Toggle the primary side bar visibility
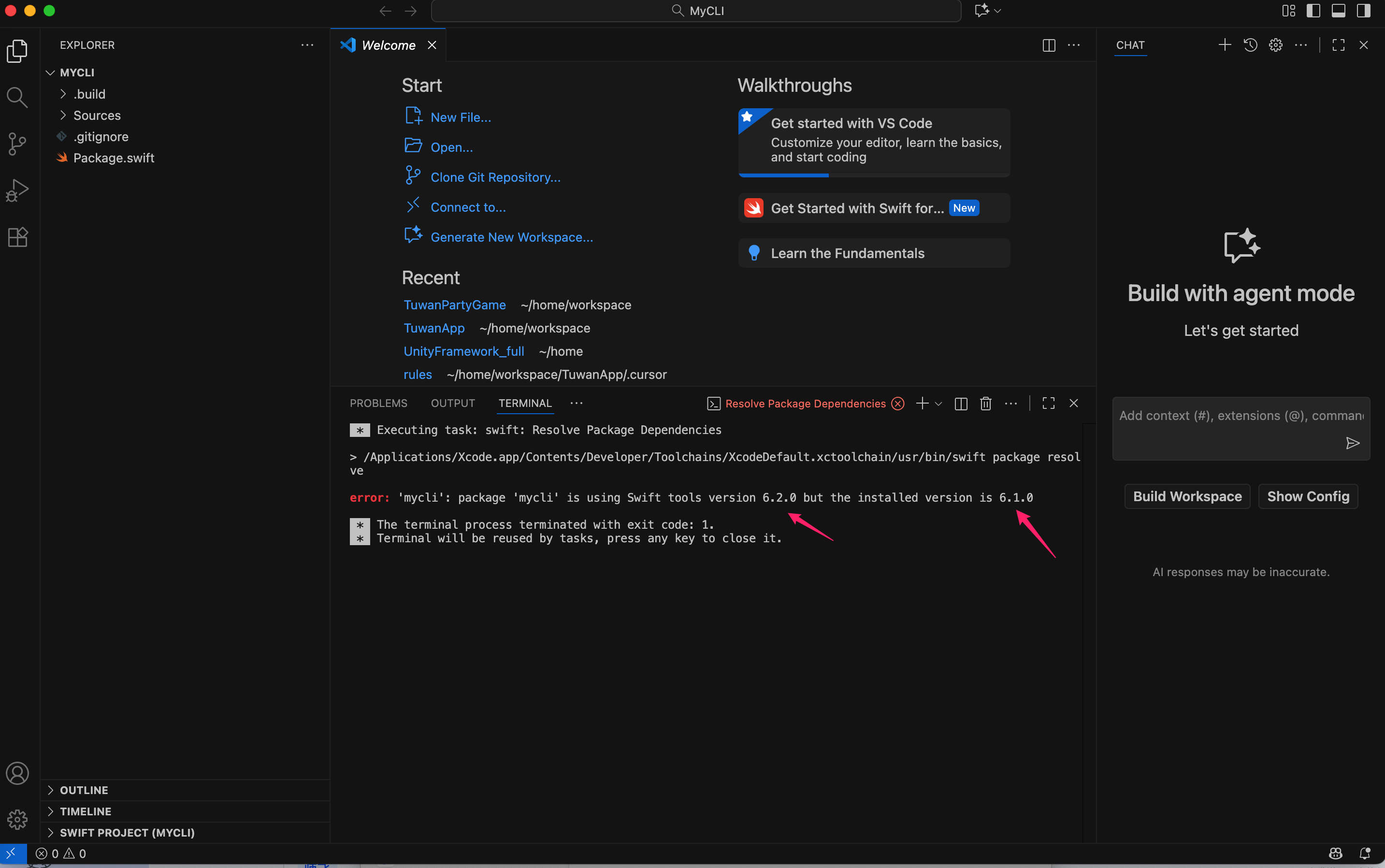The width and height of the screenshot is (1385, 868). tap(1313, 11)
